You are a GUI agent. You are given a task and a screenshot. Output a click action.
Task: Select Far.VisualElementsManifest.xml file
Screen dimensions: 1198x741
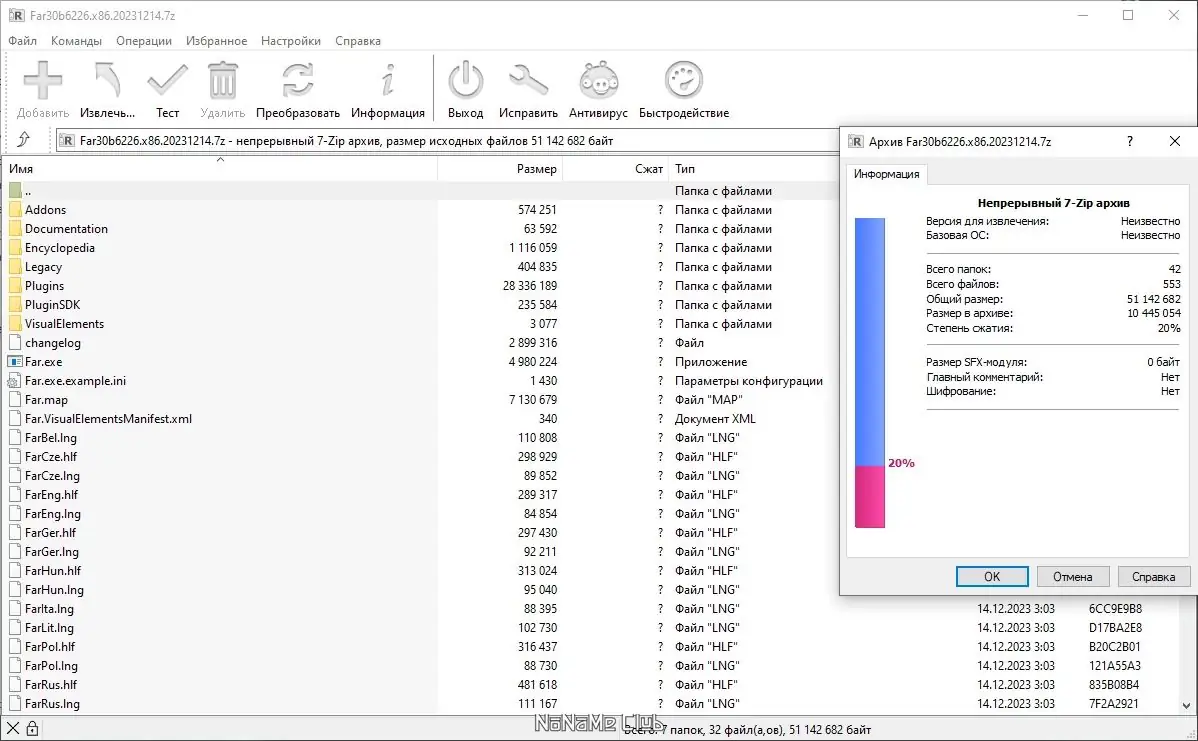[108, 419]
